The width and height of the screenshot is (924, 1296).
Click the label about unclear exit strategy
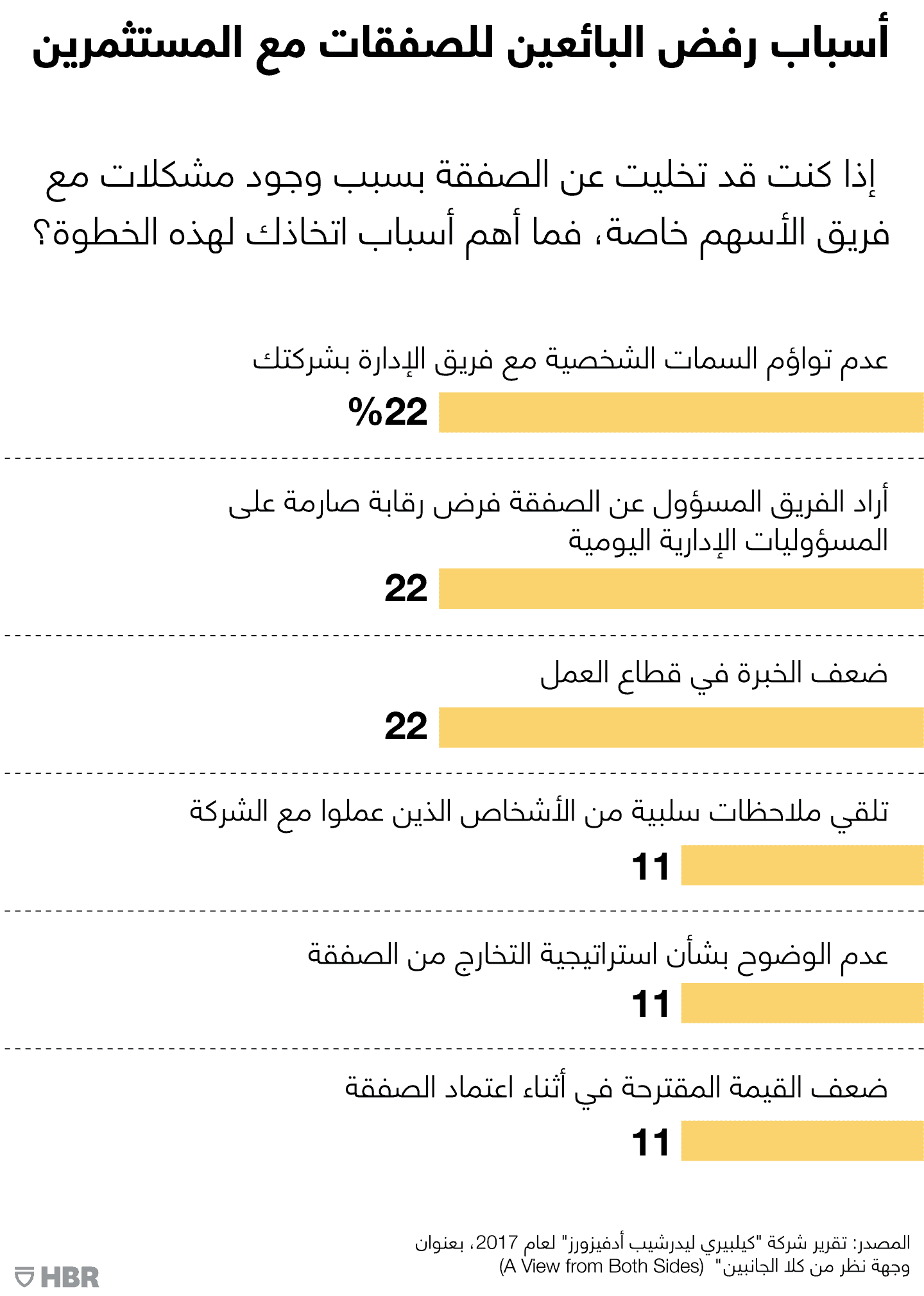pos(598,955)
